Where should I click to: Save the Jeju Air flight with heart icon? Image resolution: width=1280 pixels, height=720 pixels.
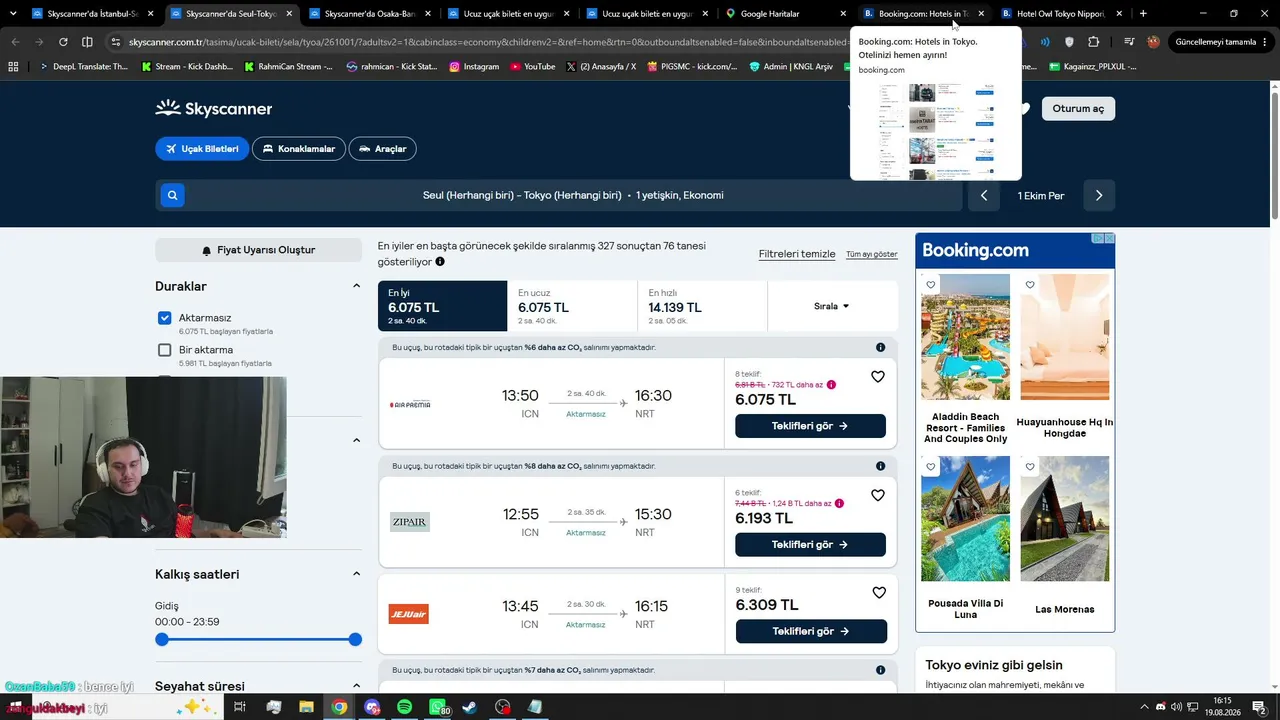(879, 593)
